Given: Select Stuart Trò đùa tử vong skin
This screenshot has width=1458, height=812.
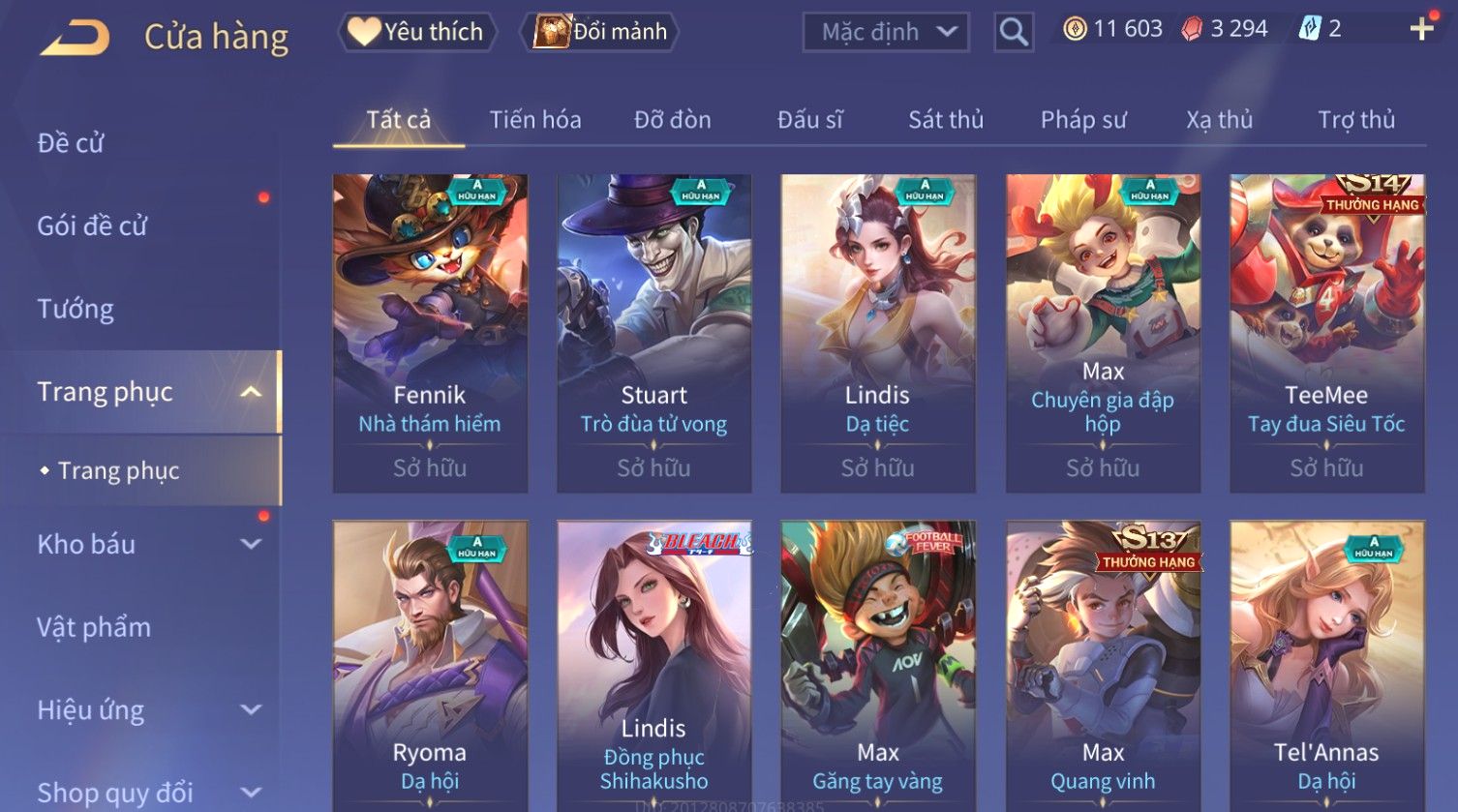Looking at the screenshot, I should 654,333.
